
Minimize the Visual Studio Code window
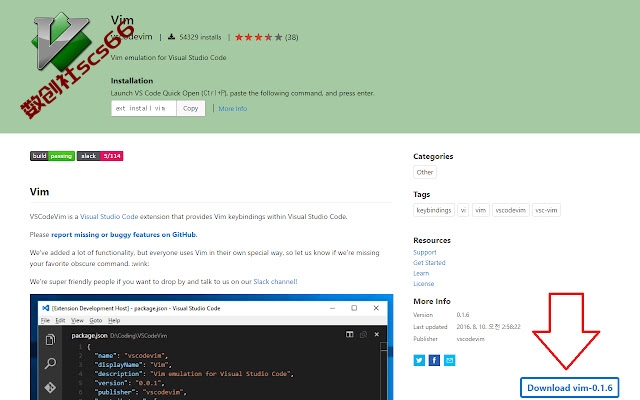pyautogui.click(x=333, y=308)
